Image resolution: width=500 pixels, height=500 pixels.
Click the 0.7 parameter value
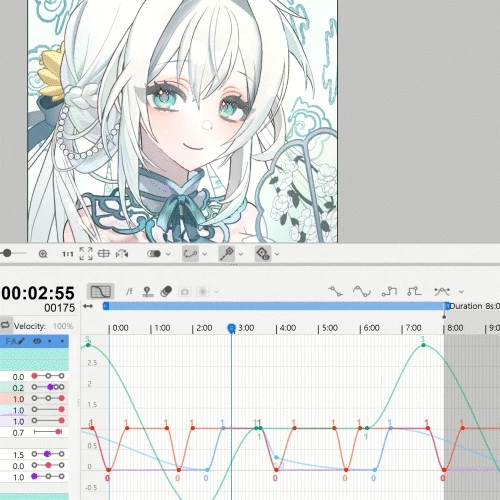tap(18, 433)
